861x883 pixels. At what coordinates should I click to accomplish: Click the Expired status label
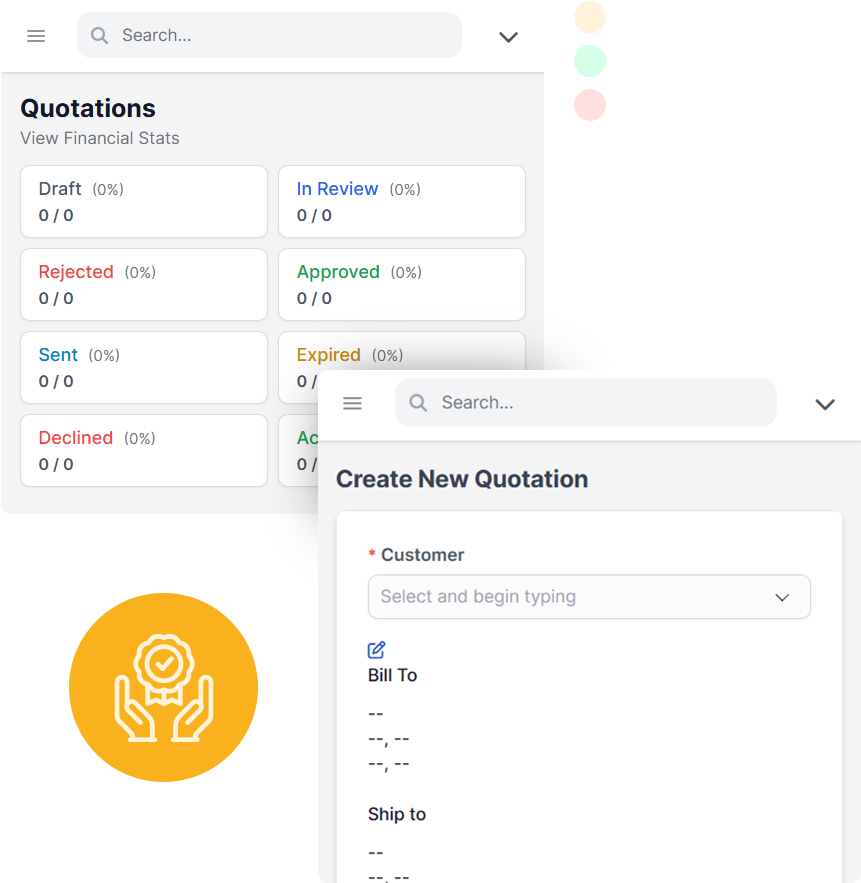(328, 355)
